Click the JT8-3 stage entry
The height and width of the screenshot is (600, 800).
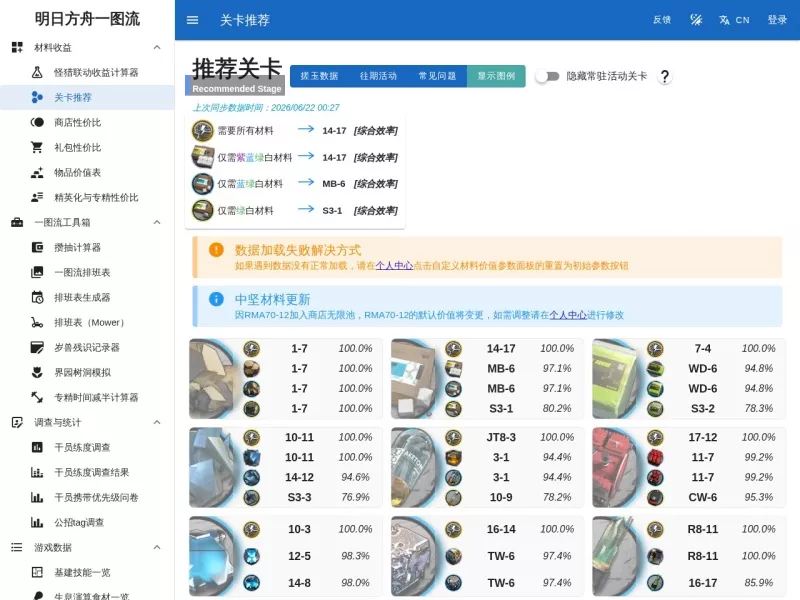(x=501, y=437)
